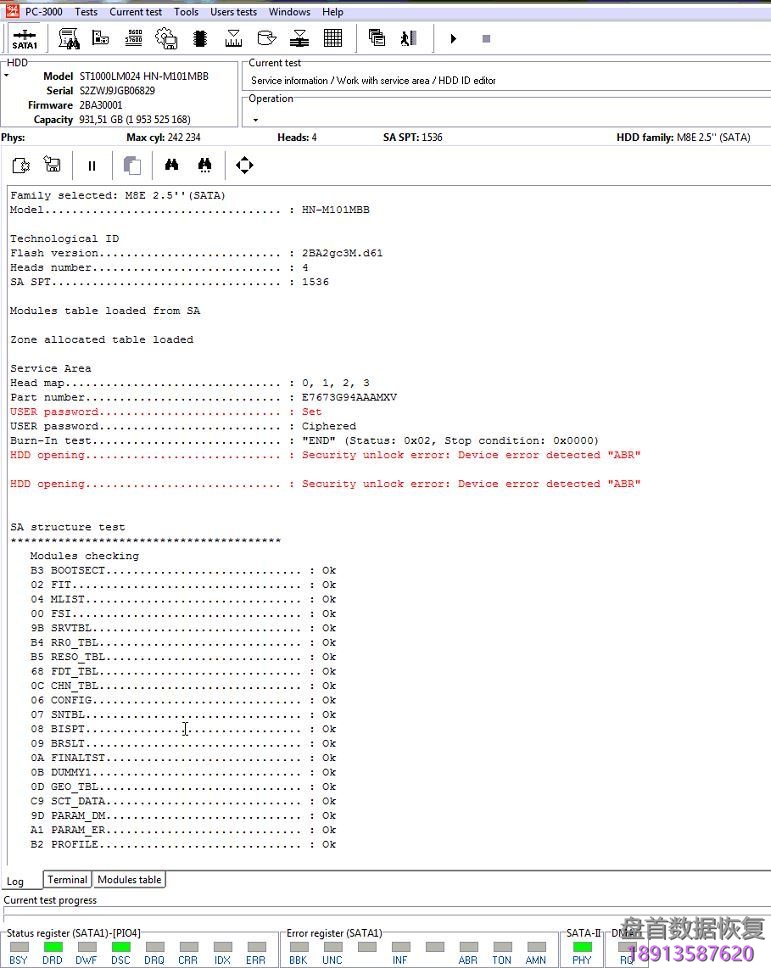Switch to the Terminal tab
The image size is (771, 968).
click(67, 879)
